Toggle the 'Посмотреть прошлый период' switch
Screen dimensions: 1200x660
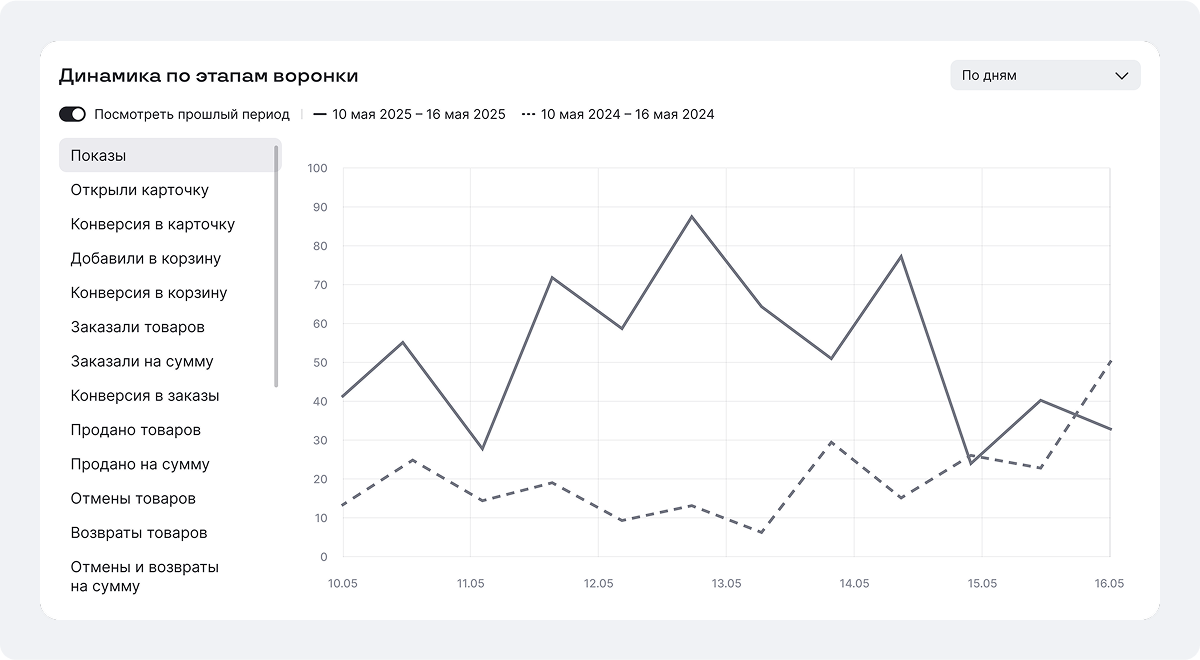pos(72,114)
